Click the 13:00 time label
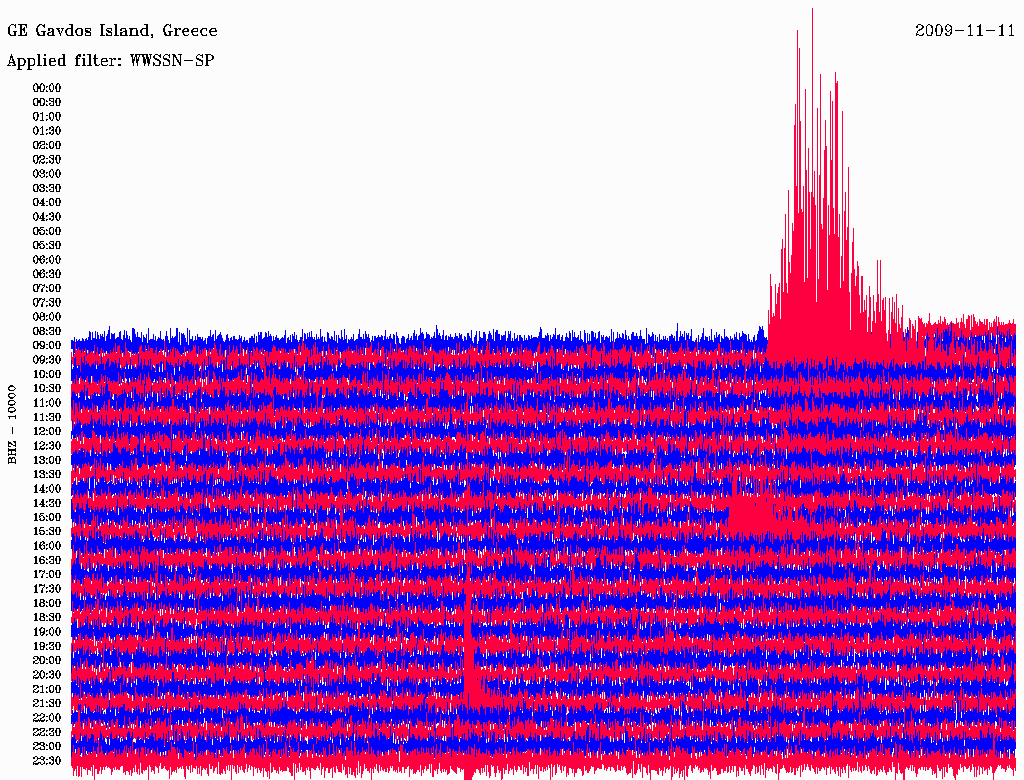Screen dimensions: 1024x780 click(x=47, y=460)
